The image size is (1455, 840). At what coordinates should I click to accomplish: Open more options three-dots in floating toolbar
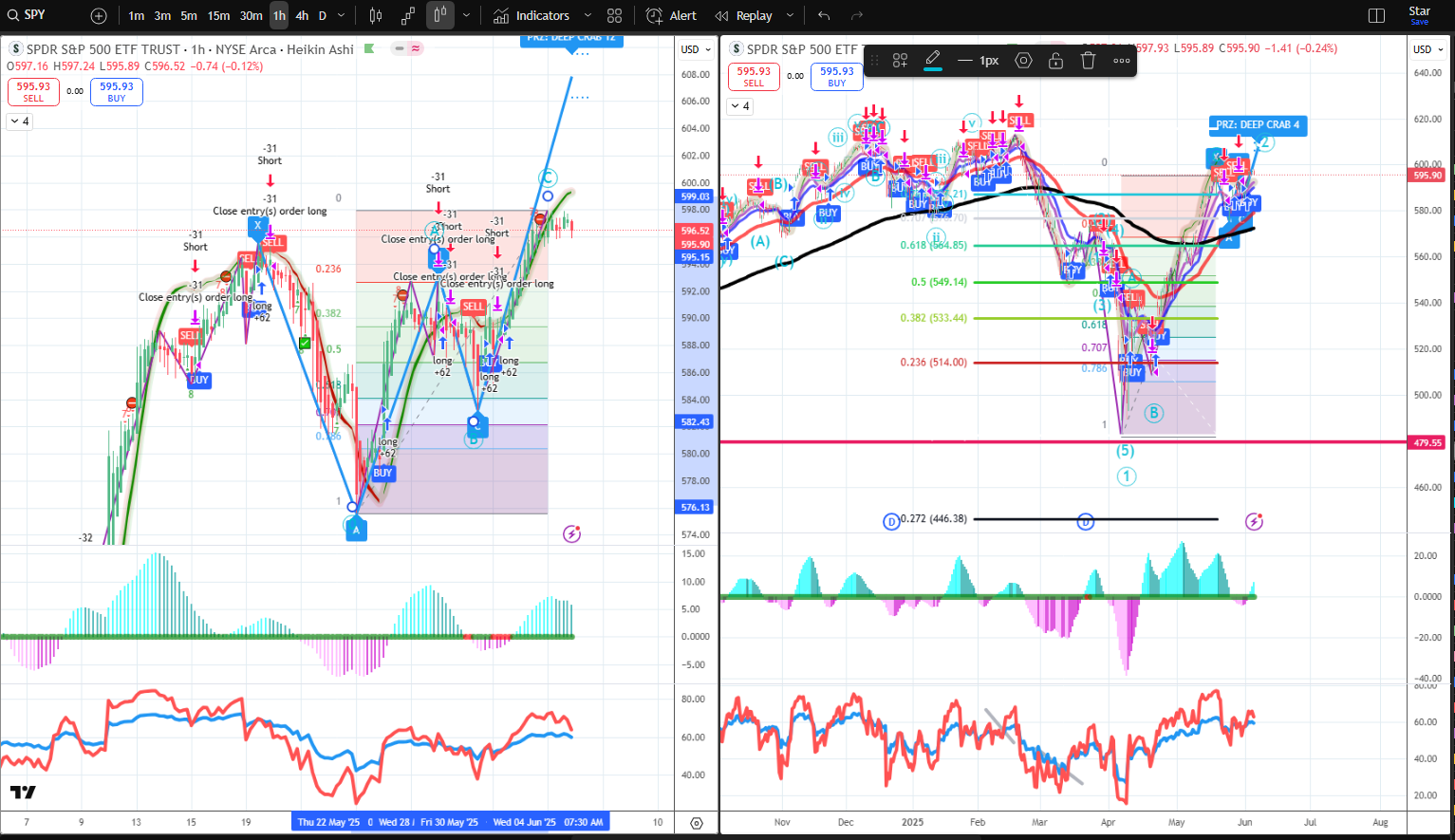[1122, 61]
